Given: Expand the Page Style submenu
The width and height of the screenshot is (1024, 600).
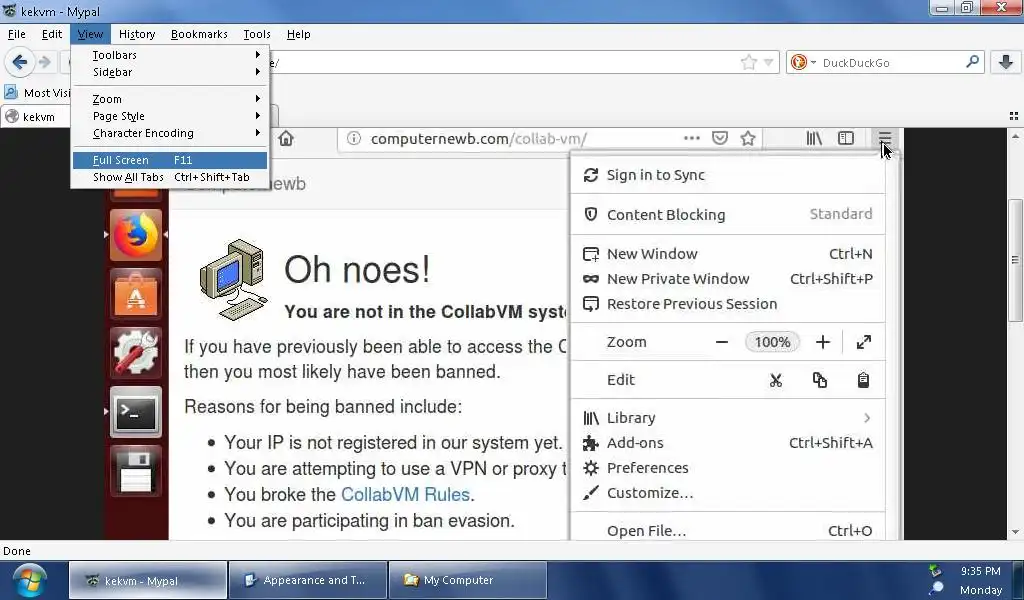Looking at the screenshot, I should point(170,116).
